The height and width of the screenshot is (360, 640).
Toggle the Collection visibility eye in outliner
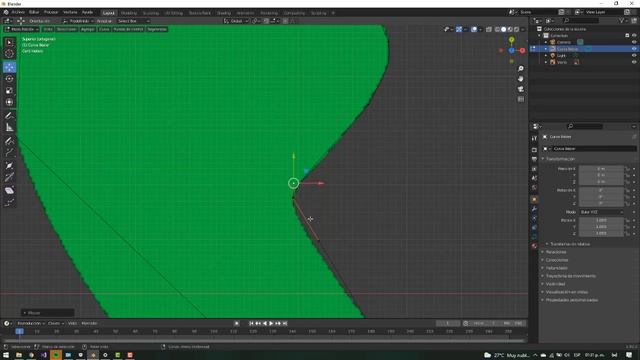tap(634, 36)
